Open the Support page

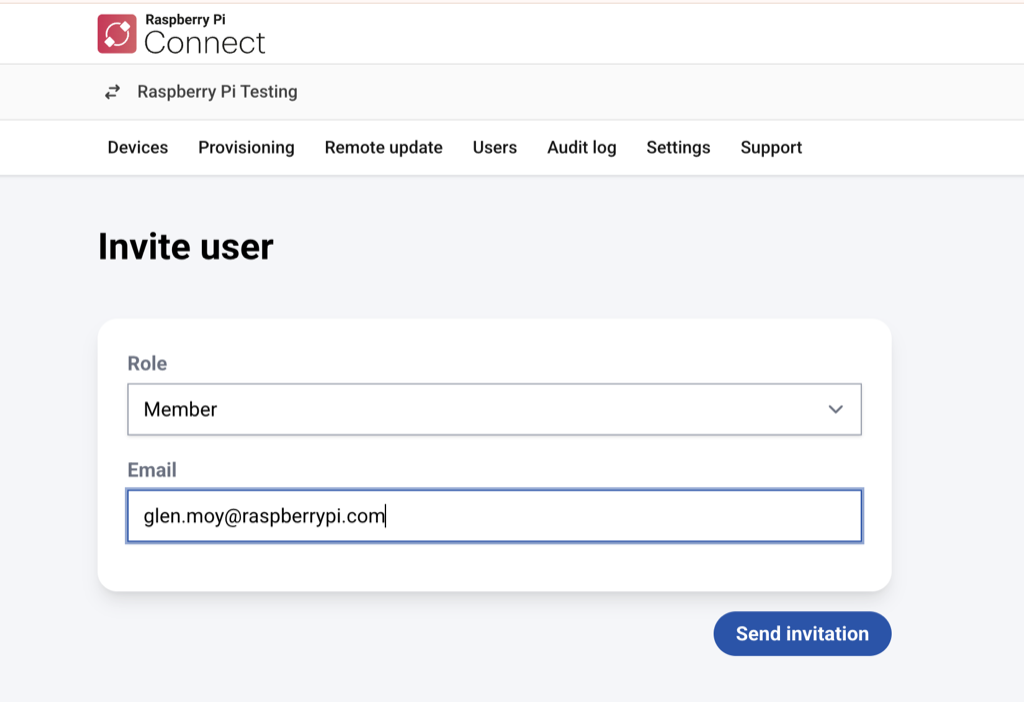tap(771, 147)
